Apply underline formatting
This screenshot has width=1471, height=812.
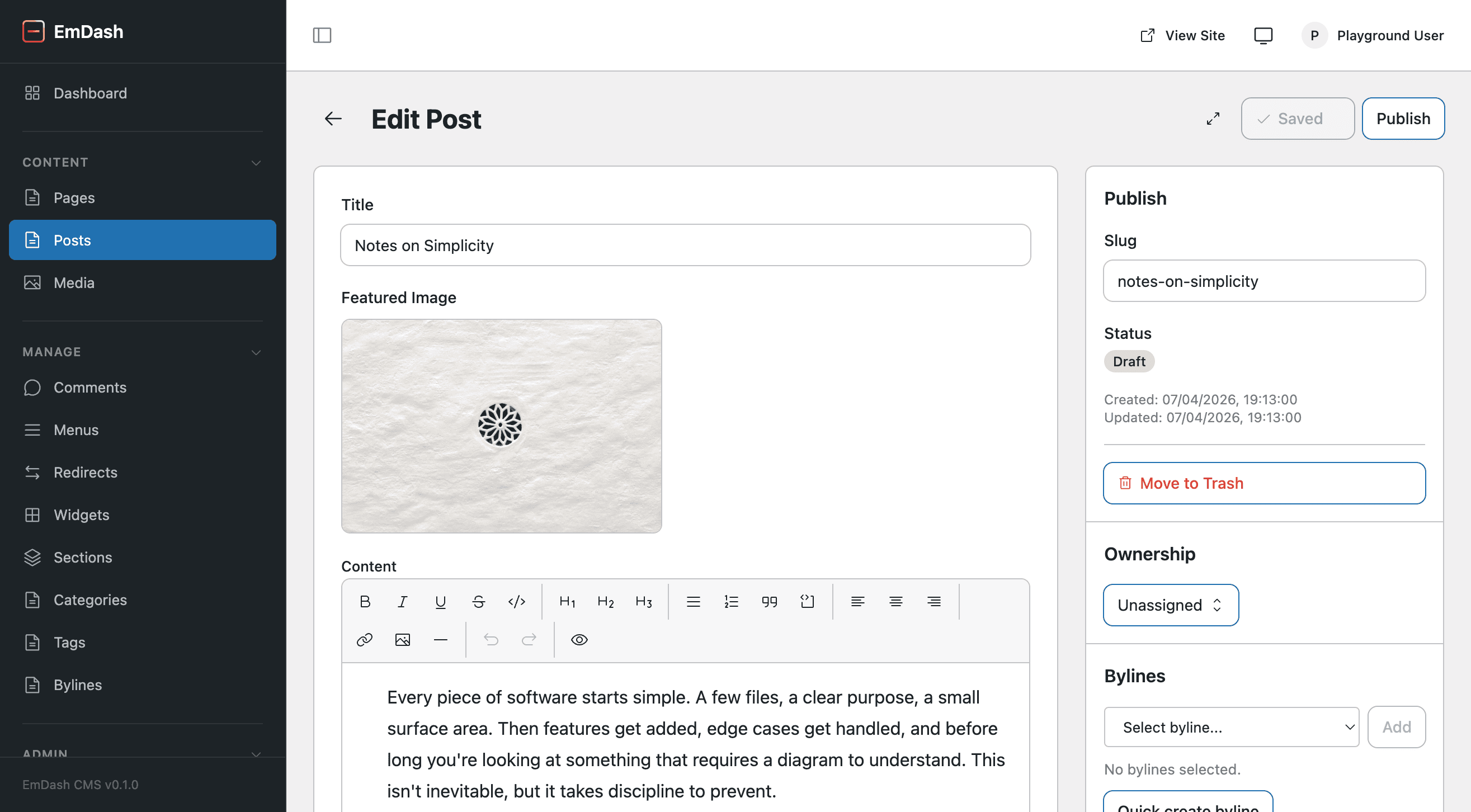tap(440, 601)
